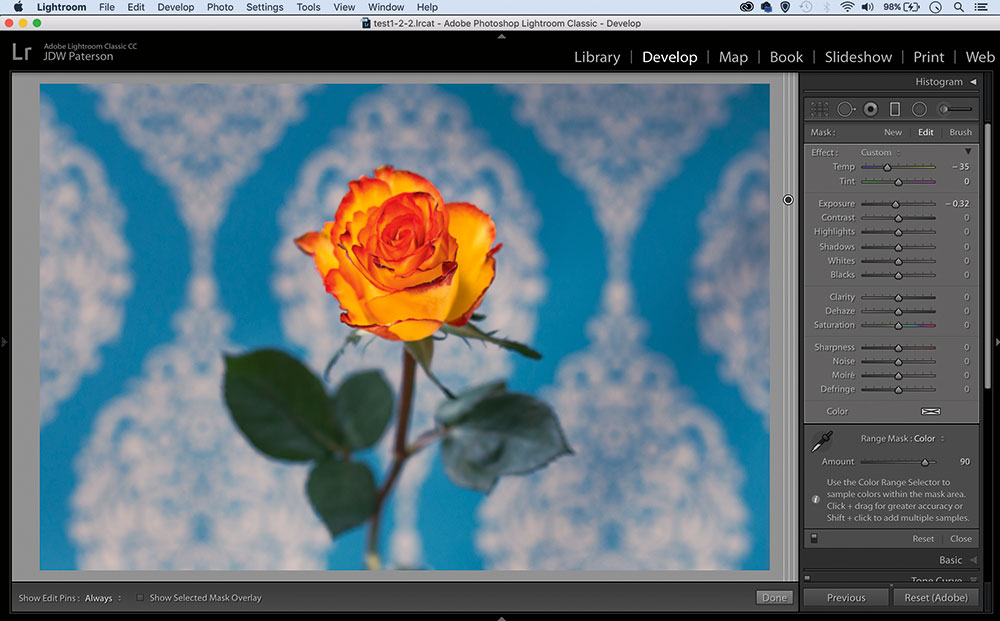Click the battery status indicator
This screenshot has width=1000, height=621.
point(901,7)
